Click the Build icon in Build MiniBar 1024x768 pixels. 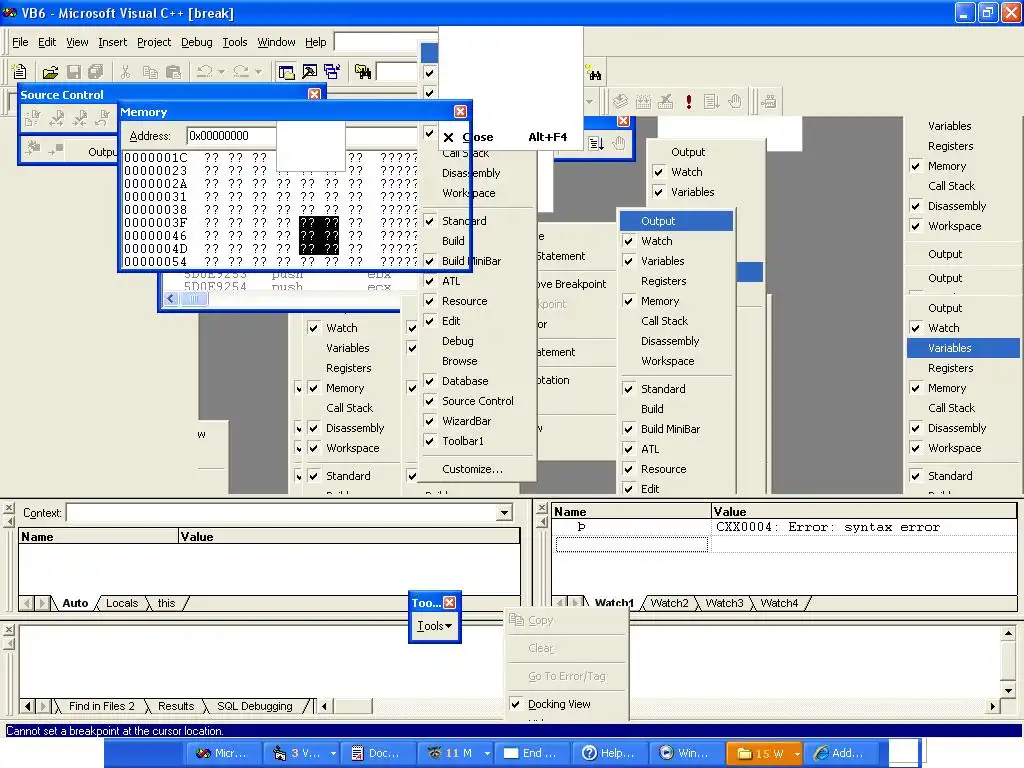pyautogui.click(x=643, y=101)
